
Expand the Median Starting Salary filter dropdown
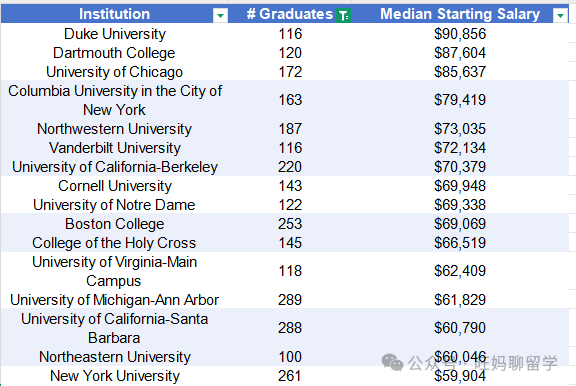coord(560,15)
